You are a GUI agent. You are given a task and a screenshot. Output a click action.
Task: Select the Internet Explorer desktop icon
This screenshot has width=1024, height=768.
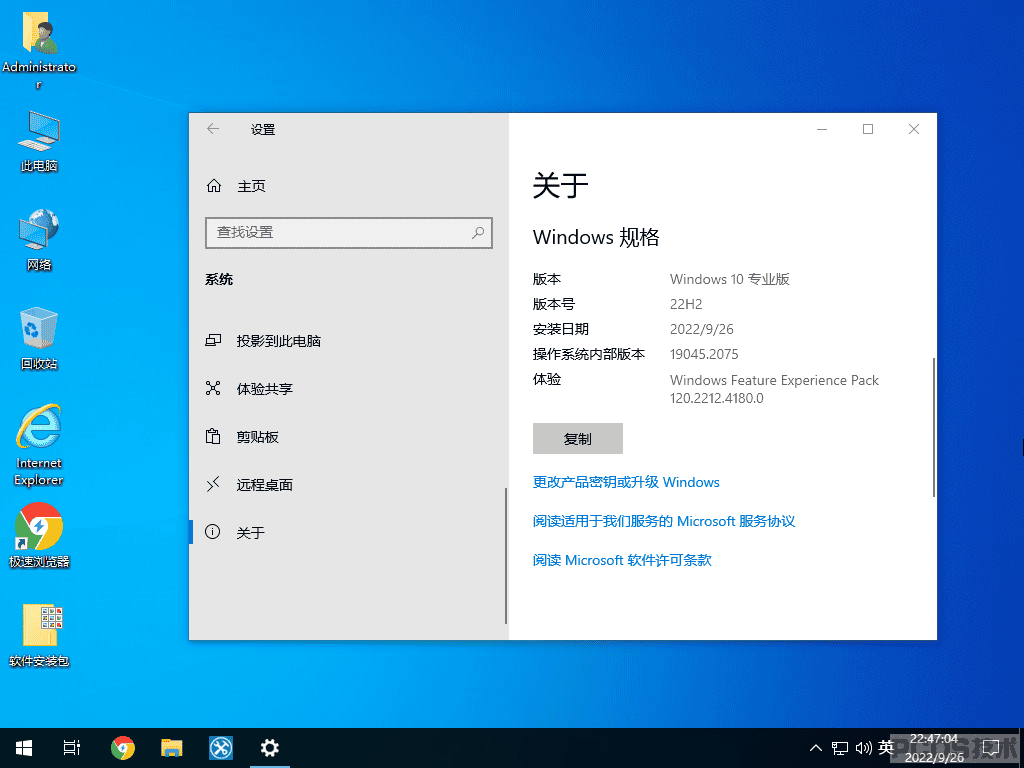(x=39, y=445)
